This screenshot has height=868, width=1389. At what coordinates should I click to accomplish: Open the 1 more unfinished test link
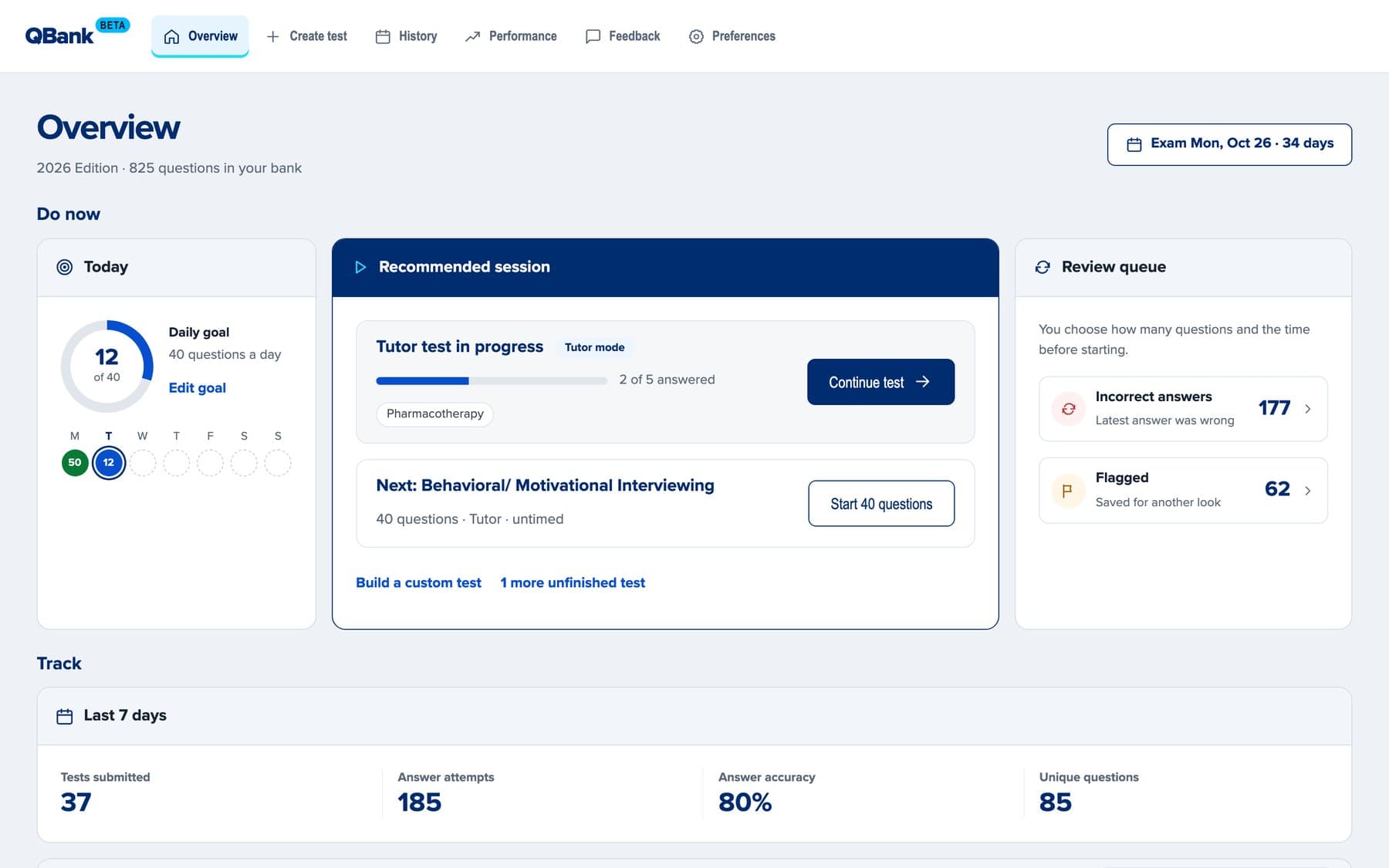coord(573,583)
